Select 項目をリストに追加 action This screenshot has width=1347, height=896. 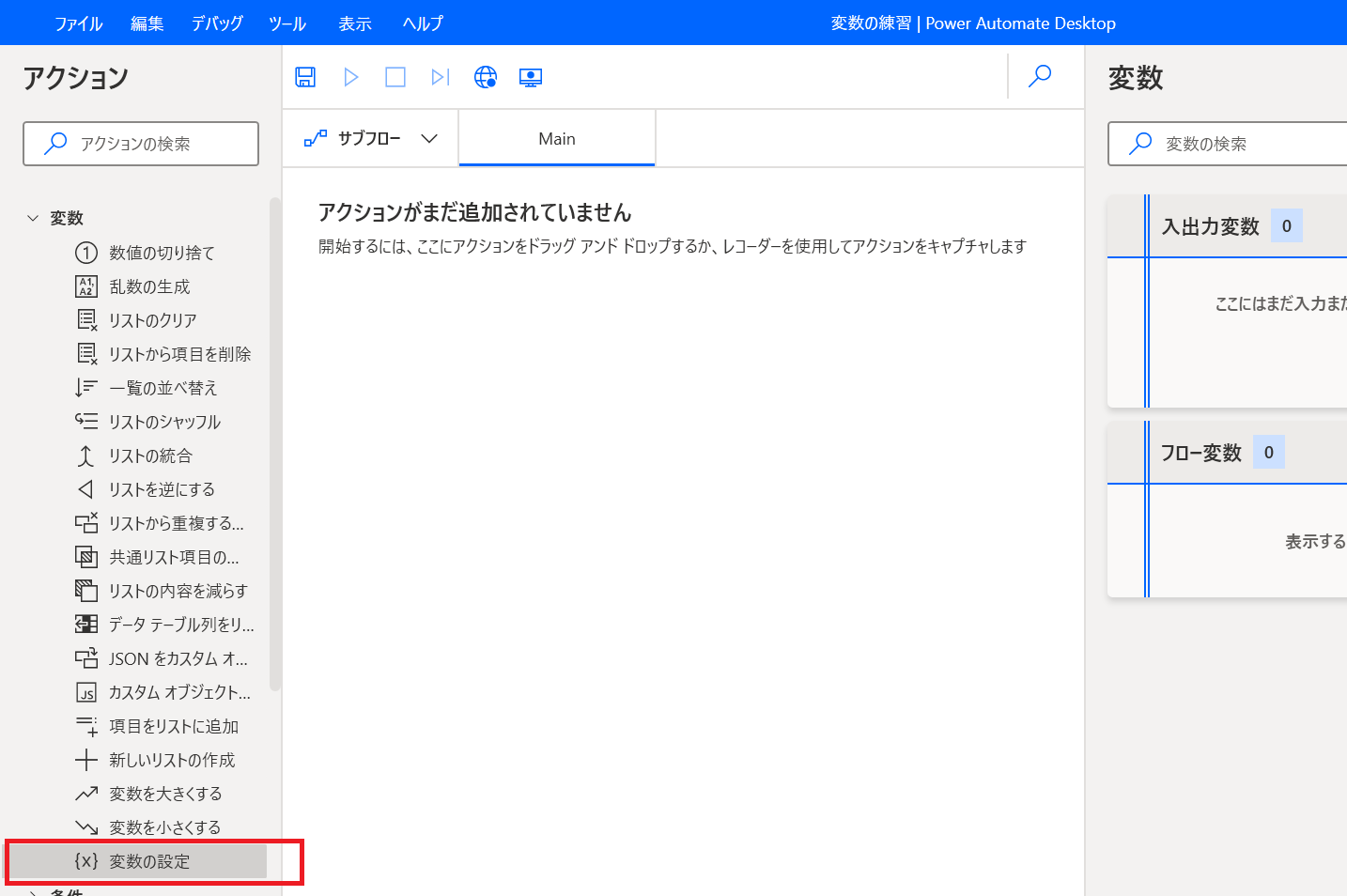[157, 726]
